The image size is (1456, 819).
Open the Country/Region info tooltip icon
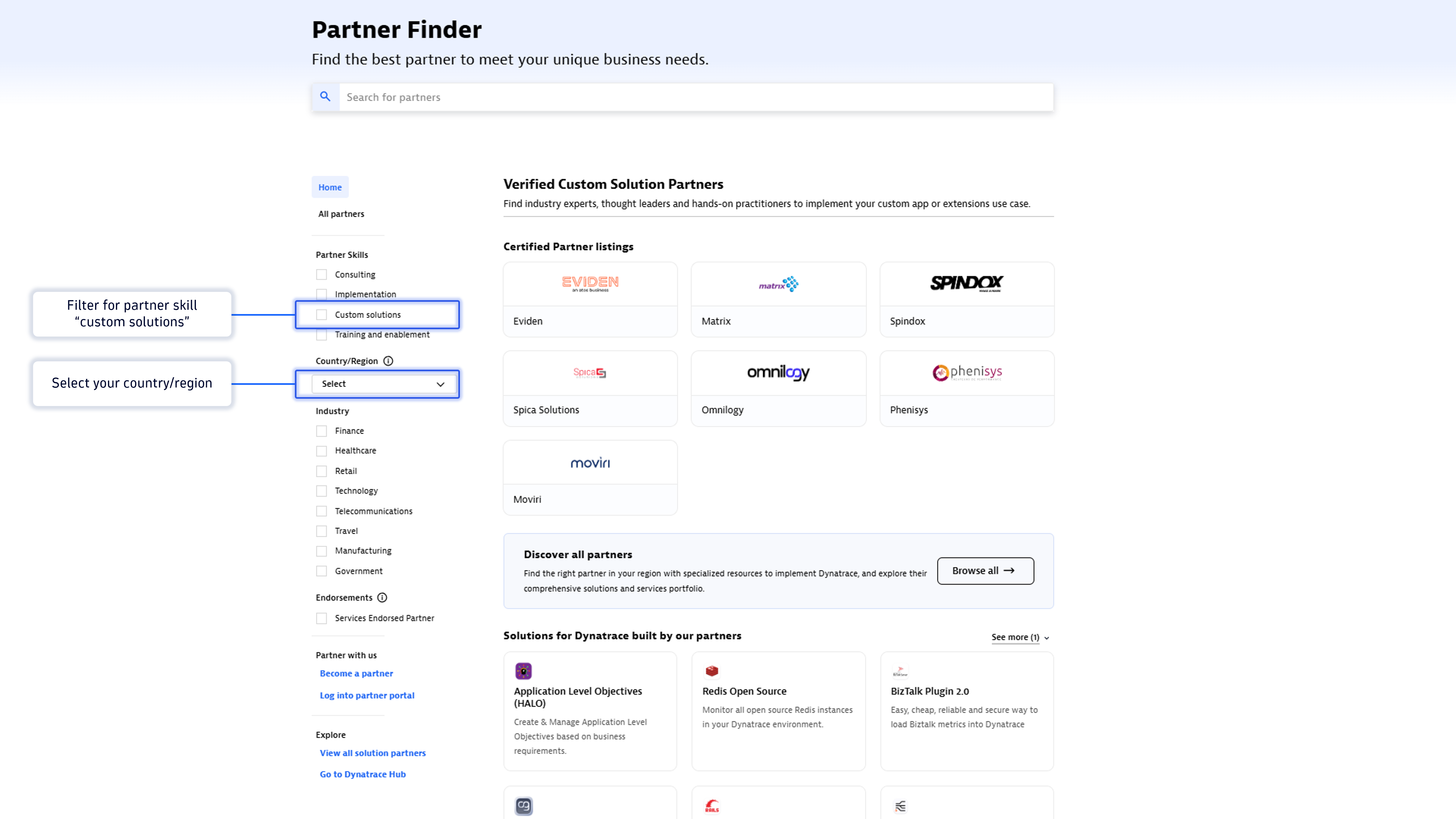point(388,361)
